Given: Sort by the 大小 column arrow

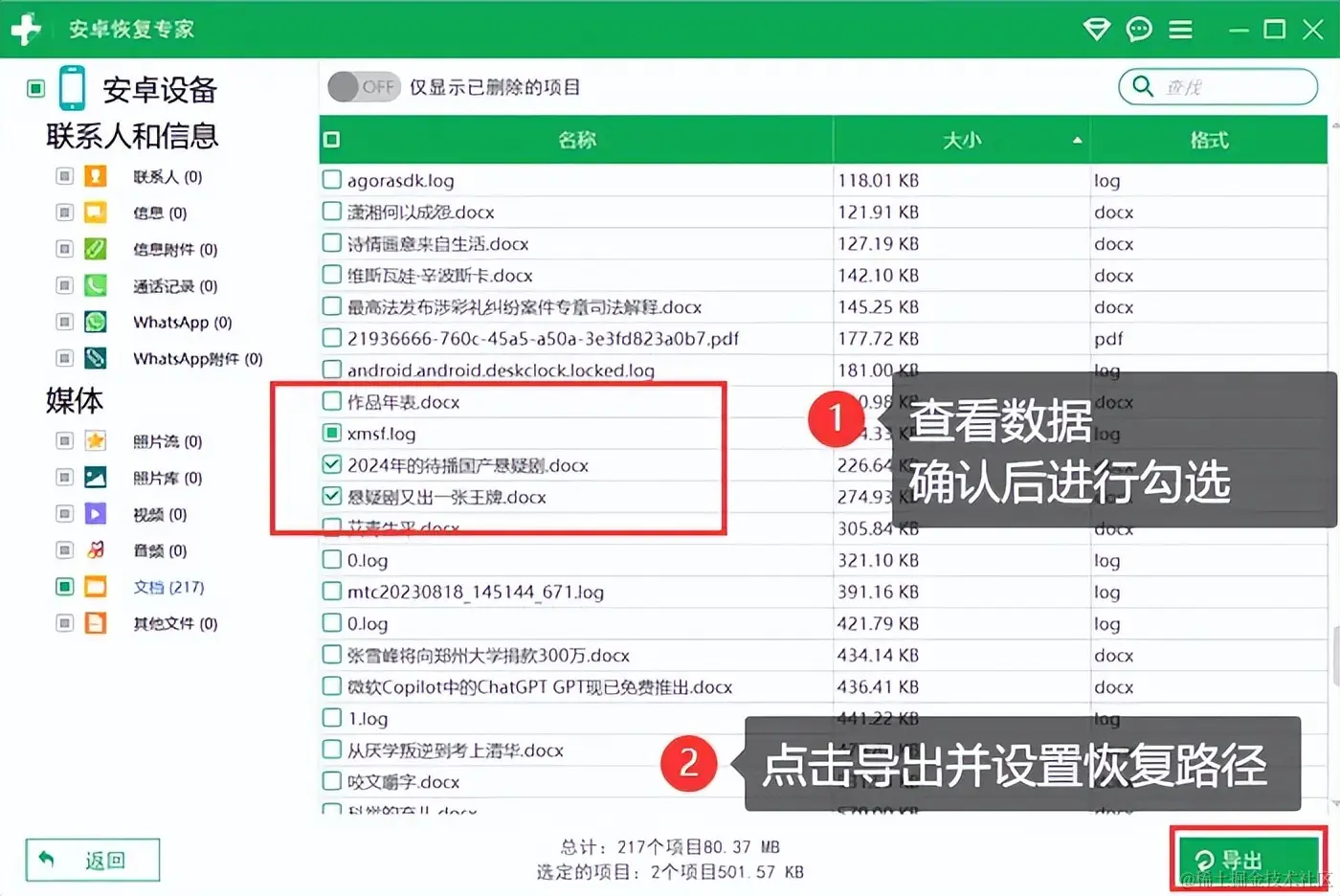Looking at the screenshot, I should click(x=1078, y=140).
